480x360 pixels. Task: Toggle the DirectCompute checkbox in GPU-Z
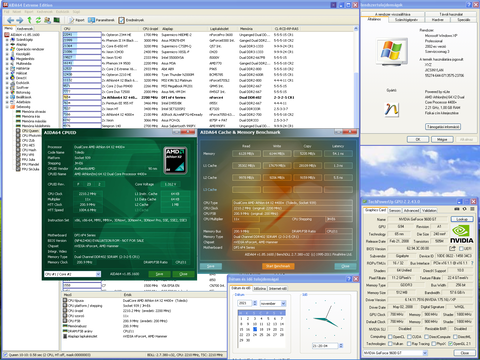click(x=426, y=337)
